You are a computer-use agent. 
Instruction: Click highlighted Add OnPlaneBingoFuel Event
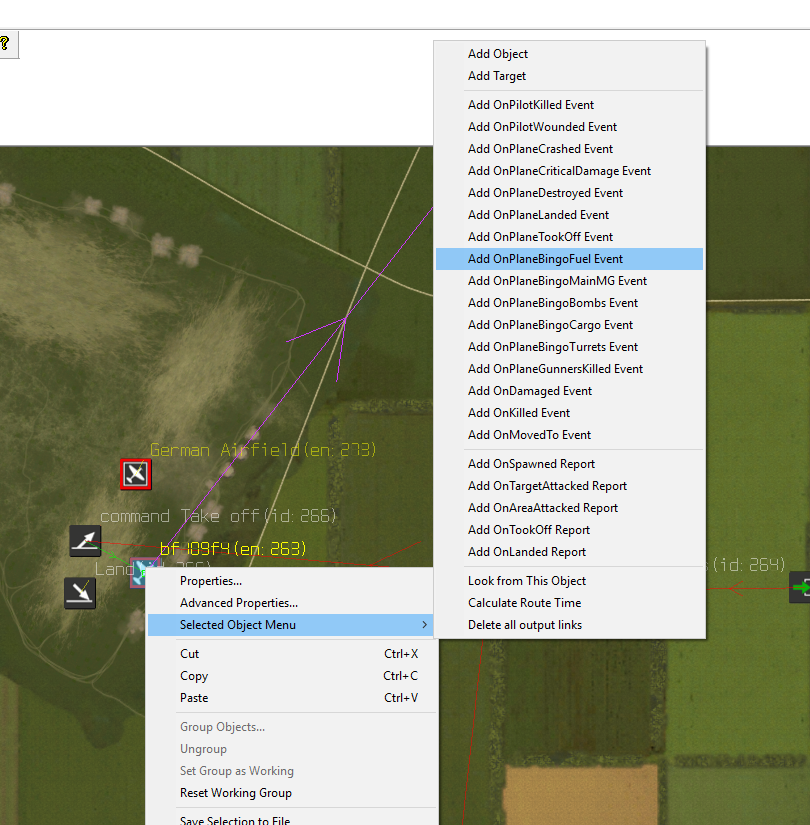(569, 259)
